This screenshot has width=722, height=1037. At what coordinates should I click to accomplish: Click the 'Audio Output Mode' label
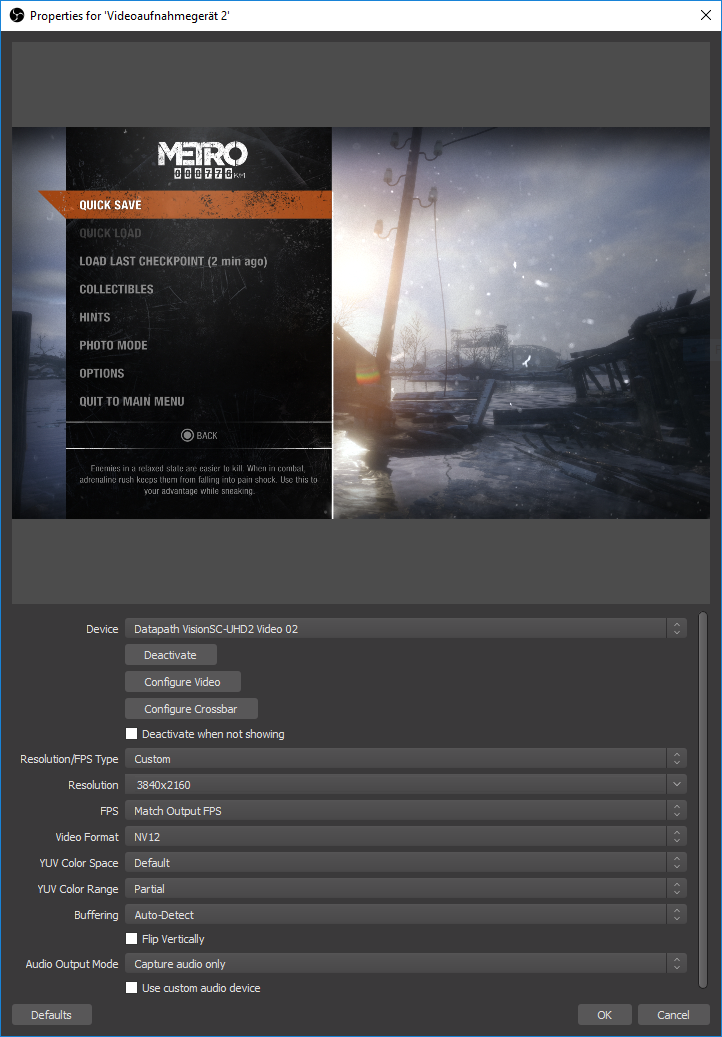tap(71, 964)
